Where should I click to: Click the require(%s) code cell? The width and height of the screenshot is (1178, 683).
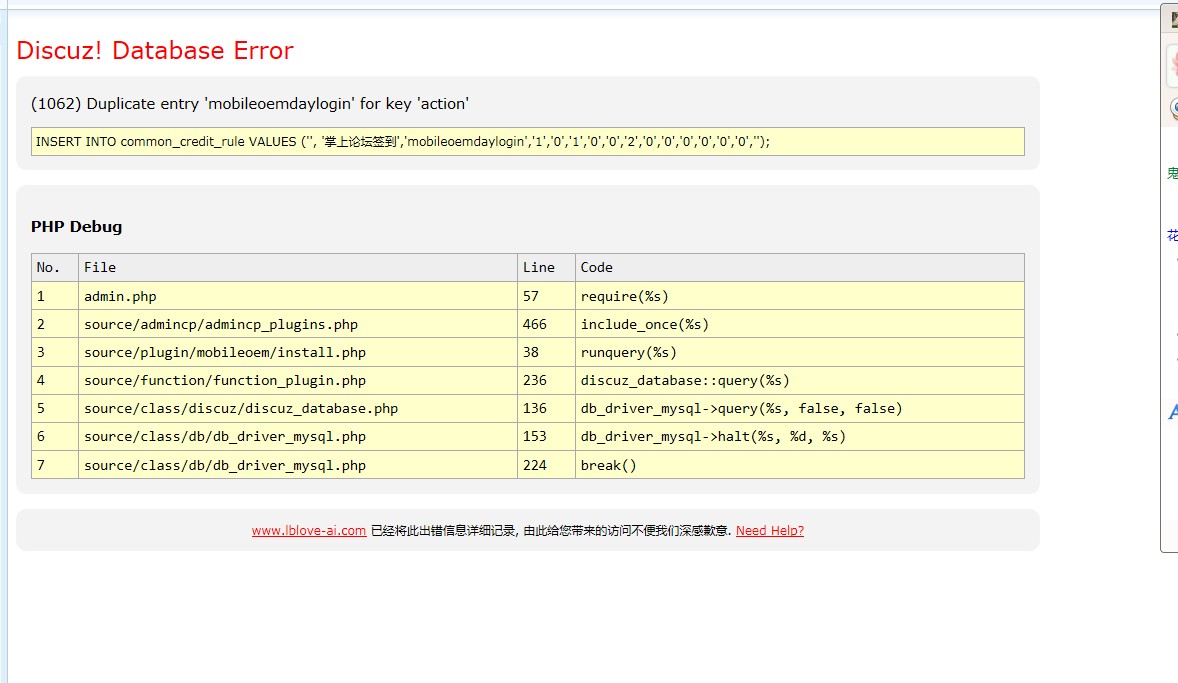[x=799, y=296]
